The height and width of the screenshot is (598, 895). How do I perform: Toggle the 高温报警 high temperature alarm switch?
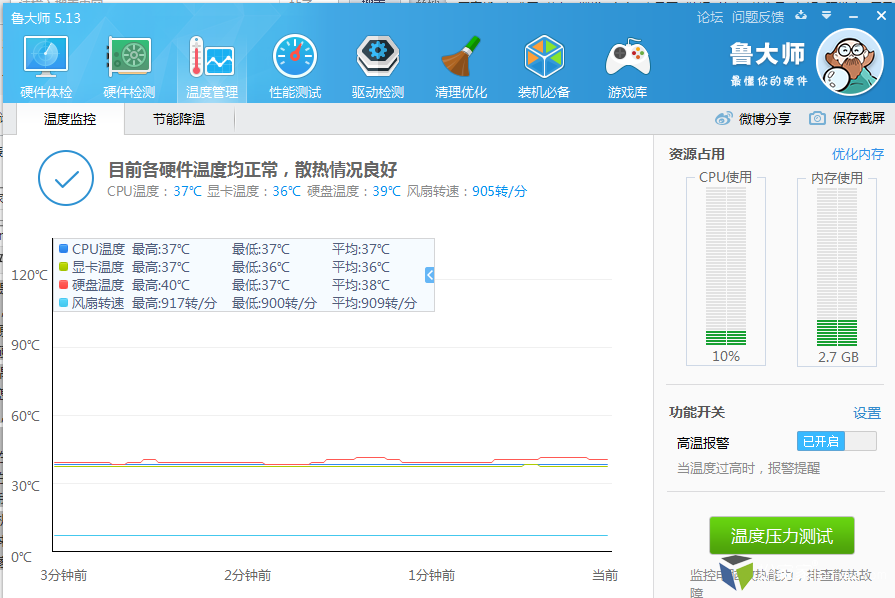[x=836, y=441]
